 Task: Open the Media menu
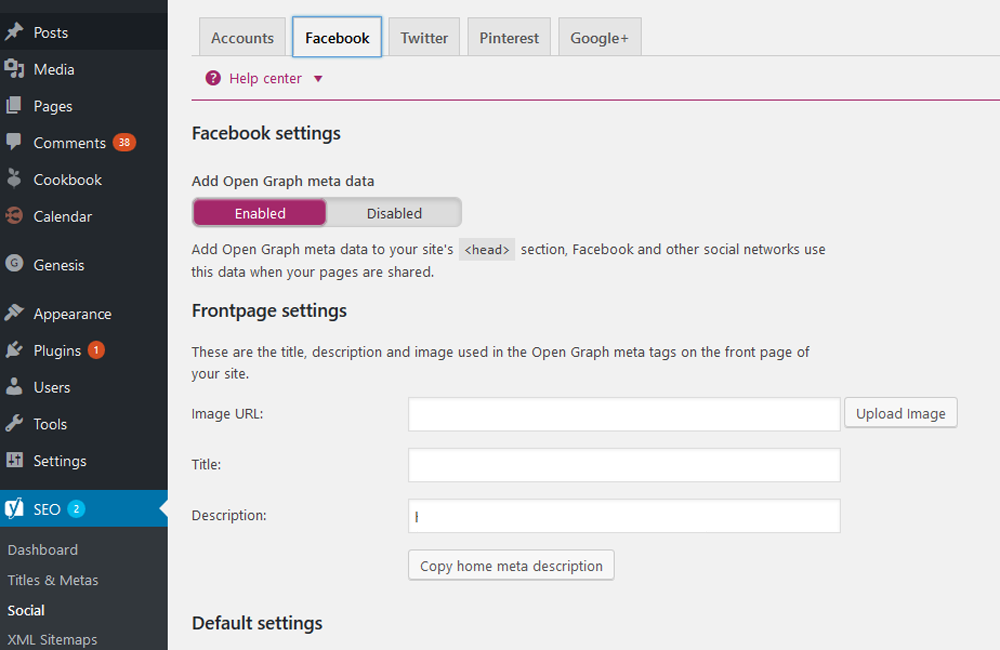point(84,69)
